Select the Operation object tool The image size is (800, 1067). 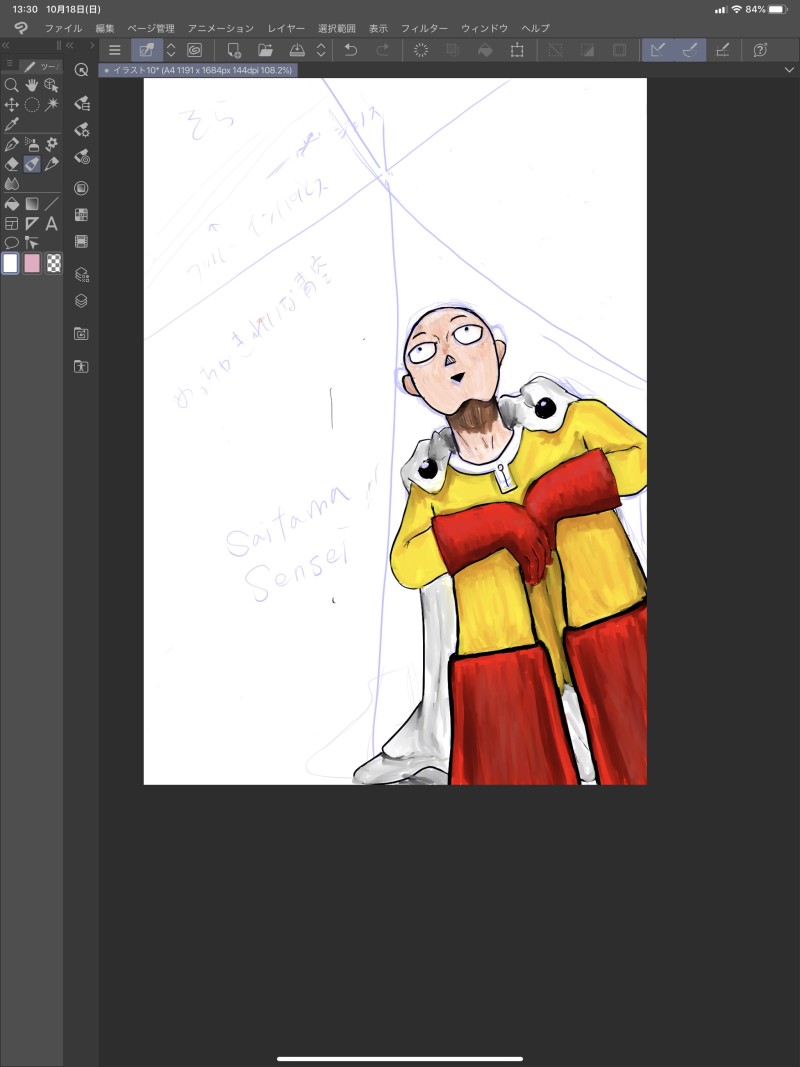click(52, 85)
